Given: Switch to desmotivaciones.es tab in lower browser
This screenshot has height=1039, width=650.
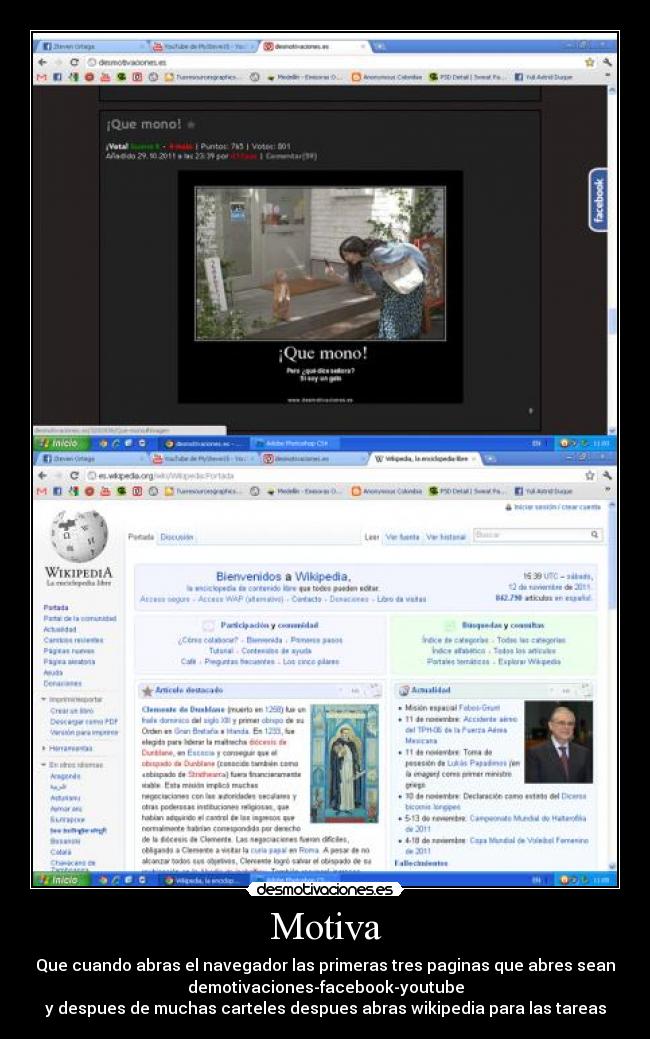Looking at the screenshot, I should (x=311, y=459).
